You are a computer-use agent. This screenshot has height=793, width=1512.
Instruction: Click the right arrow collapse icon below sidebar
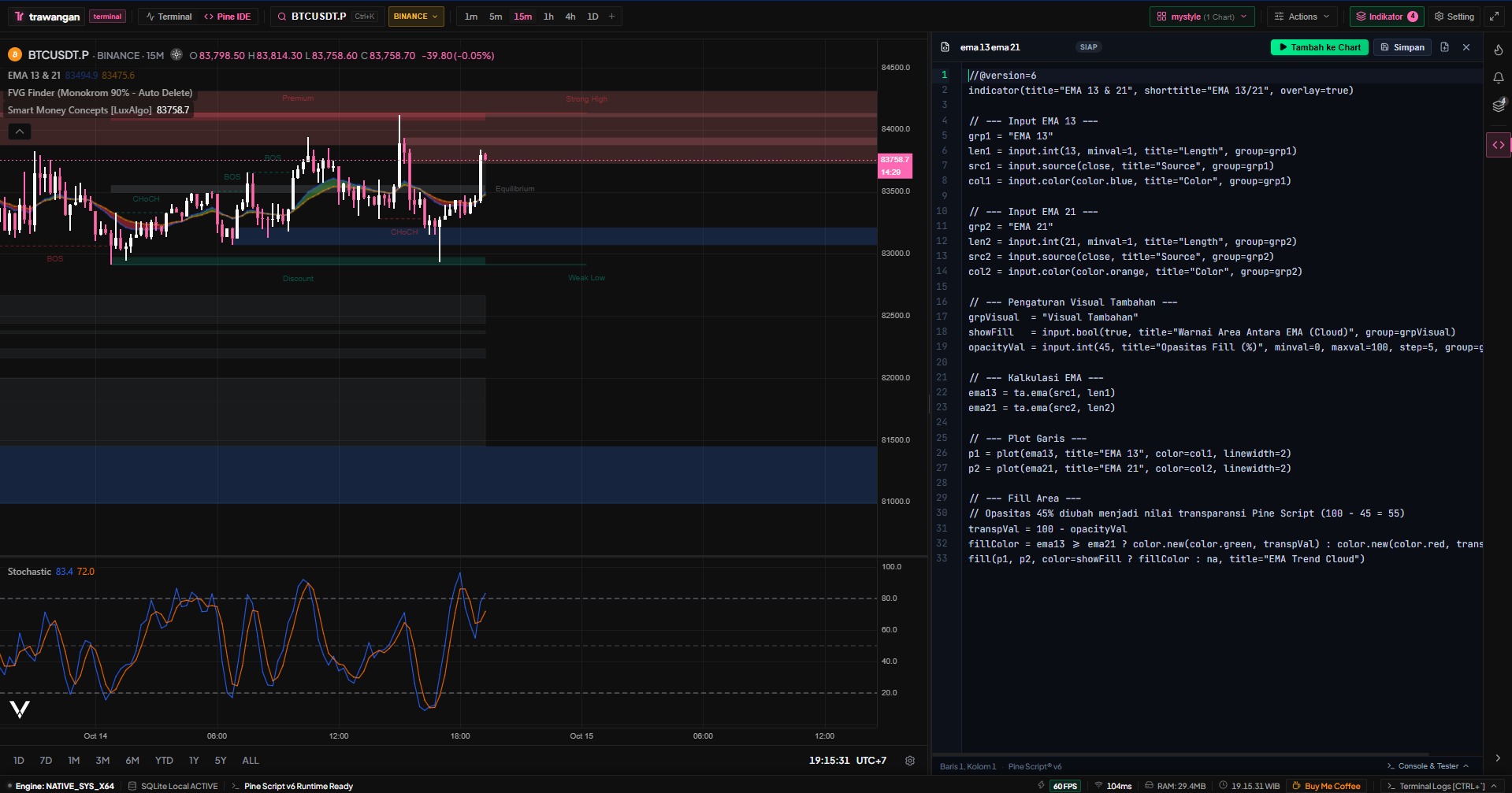1498,758
